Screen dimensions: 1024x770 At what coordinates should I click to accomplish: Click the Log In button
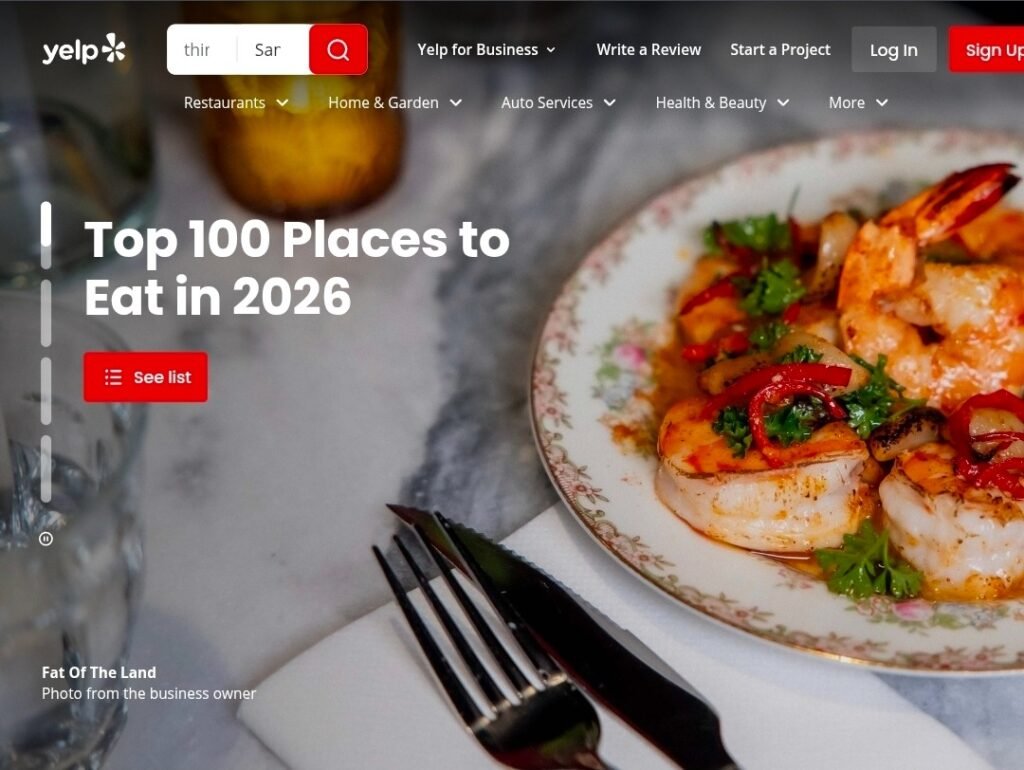pos(893,50)
